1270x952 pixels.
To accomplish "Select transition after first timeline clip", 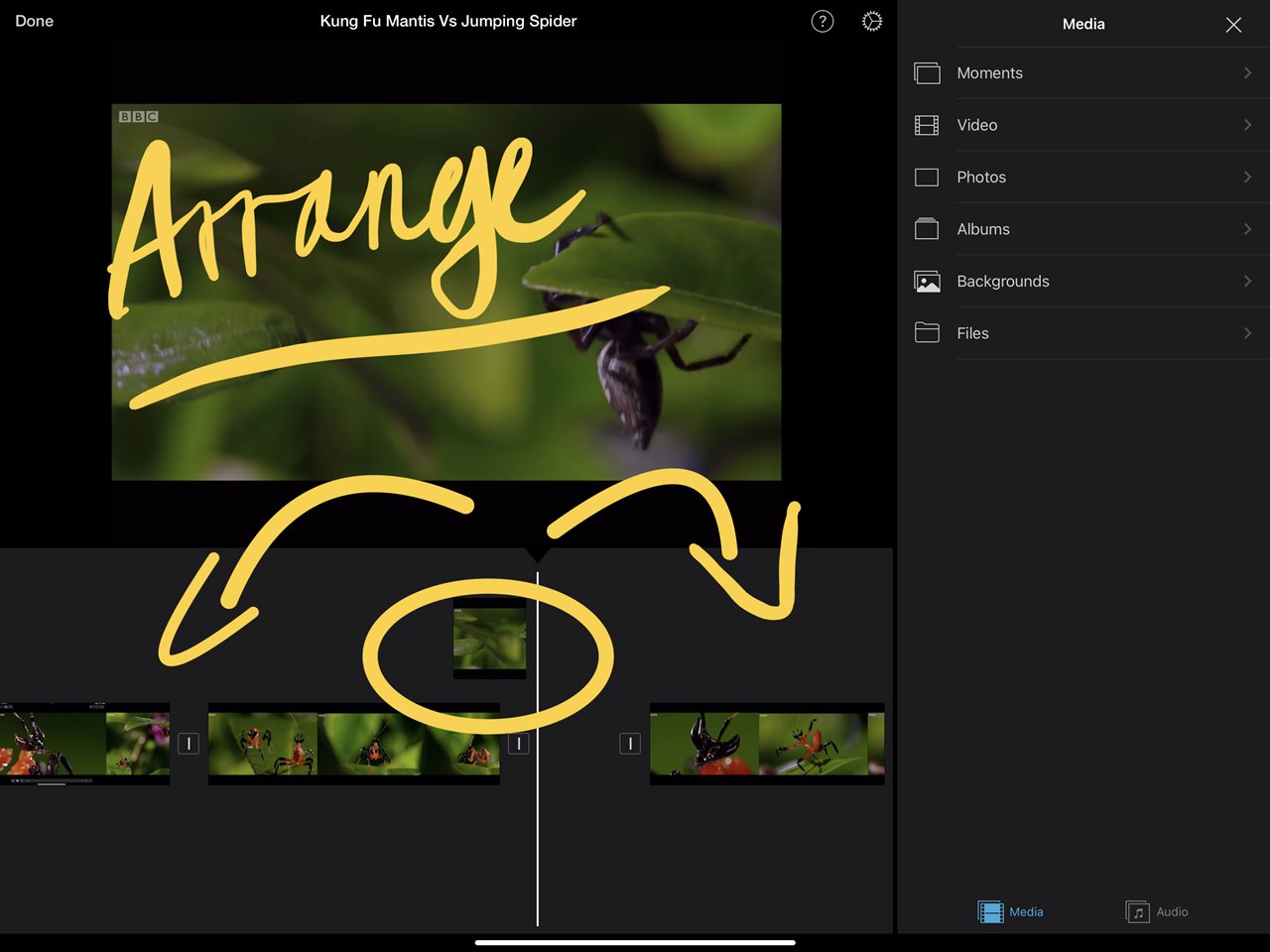I will click(x=189, y=743).
